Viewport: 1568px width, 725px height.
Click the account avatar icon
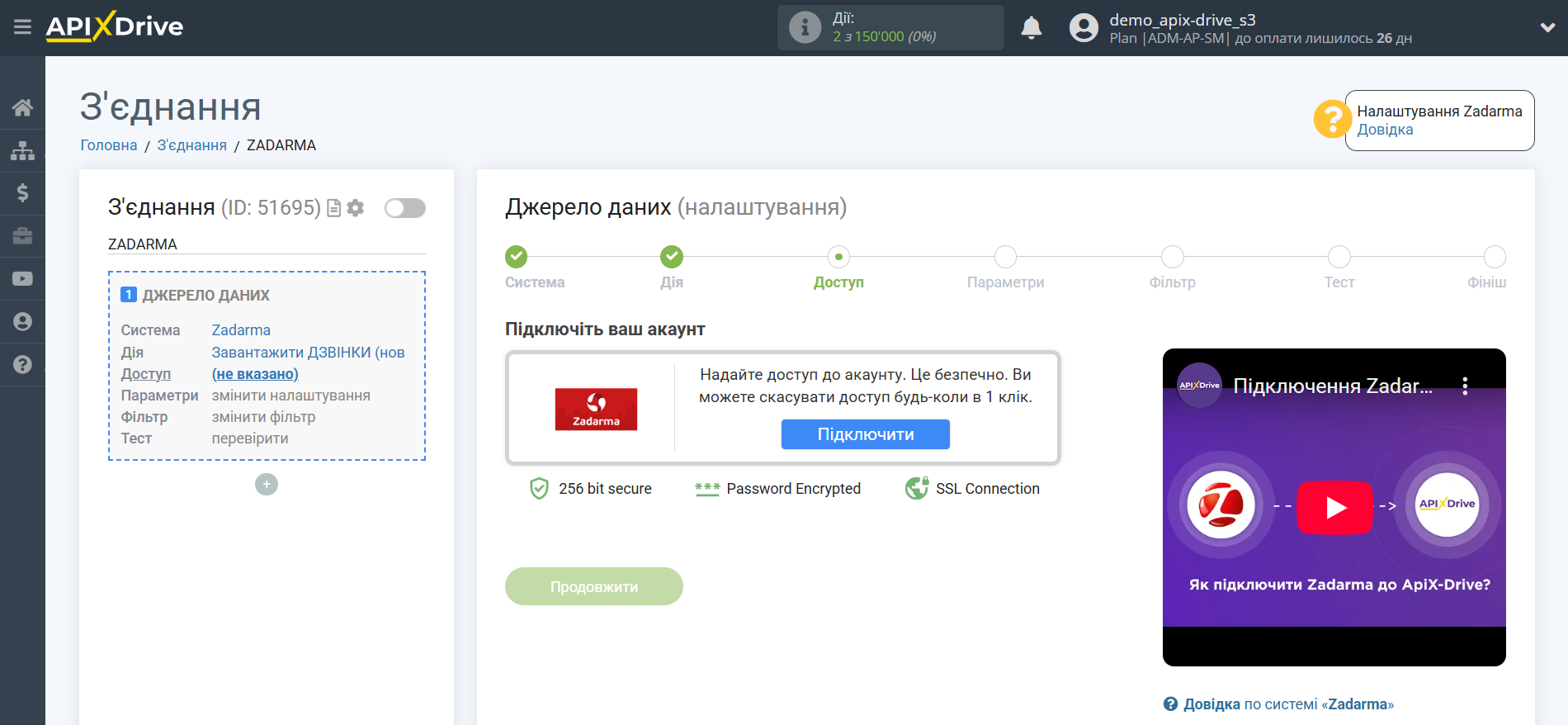tap(1084, 27)
